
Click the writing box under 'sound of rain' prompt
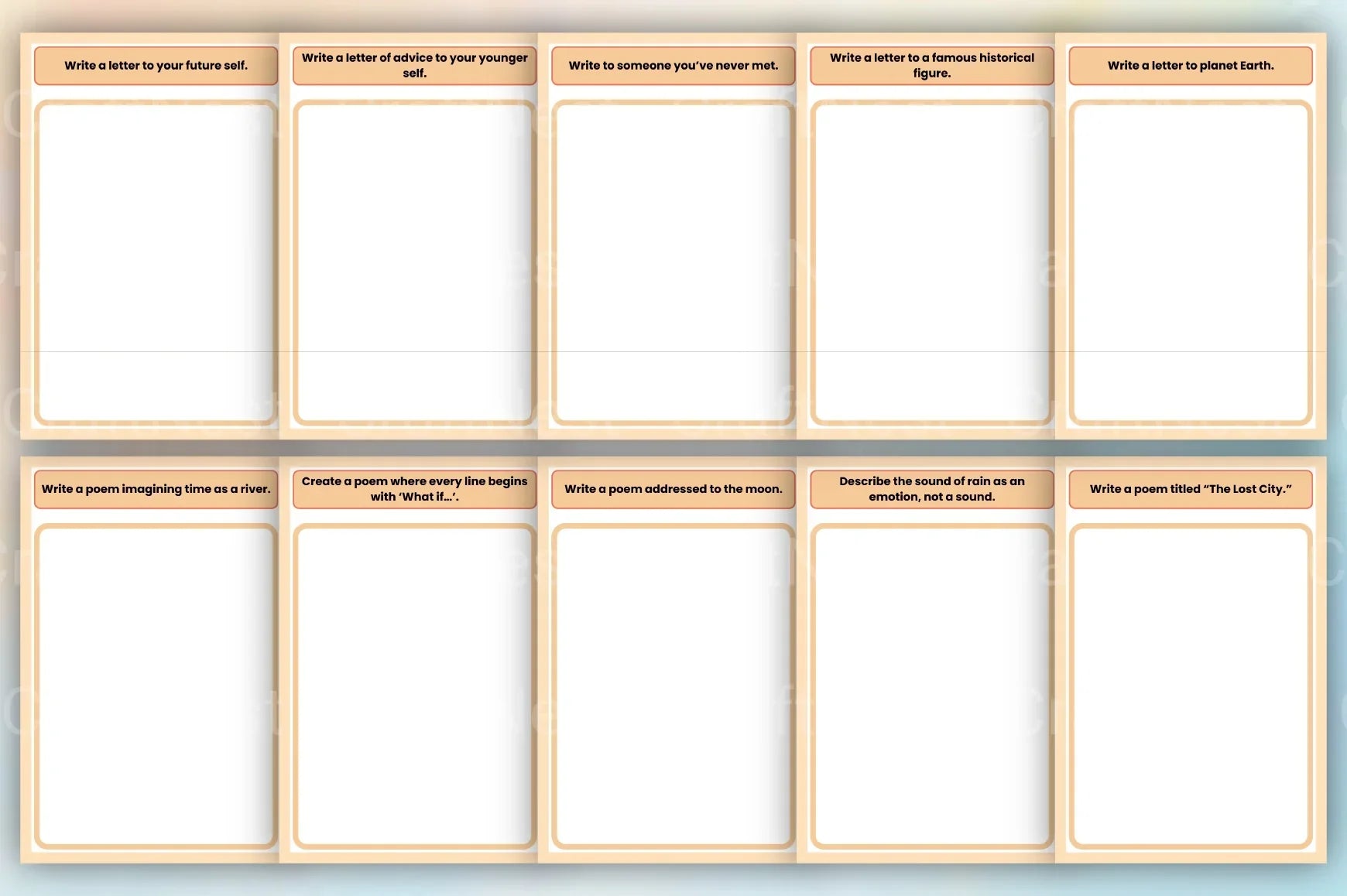pyautogui.click(x=931, y=686)
